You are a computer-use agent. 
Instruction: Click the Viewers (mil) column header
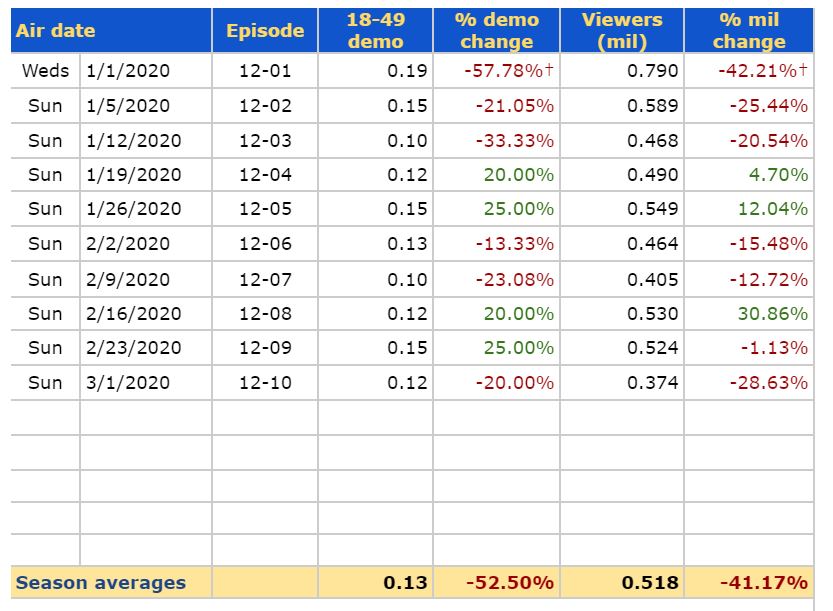click(622, 30)
